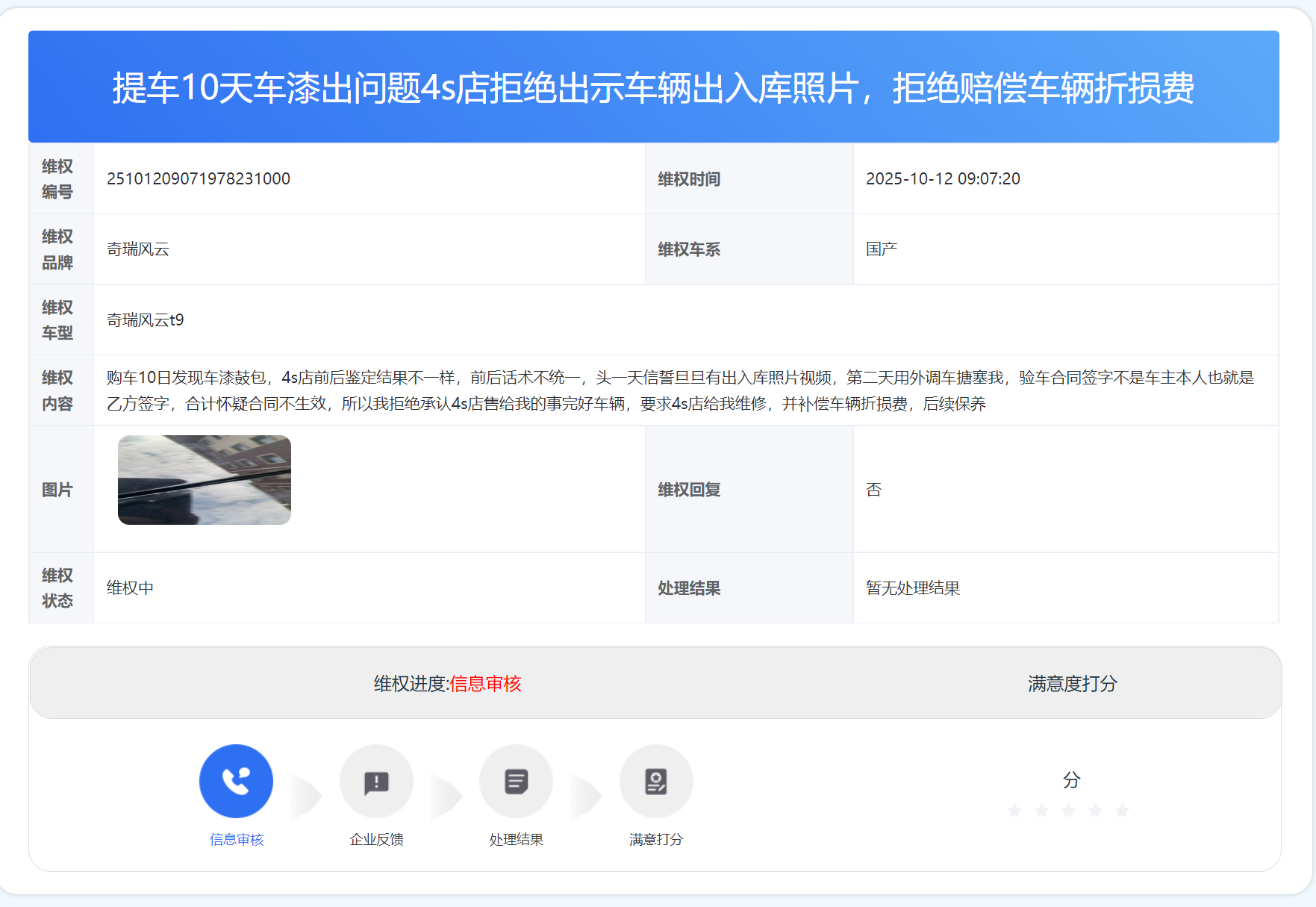This screenshot has height=907, width=1316.
Task: Click the arrow between 信息审核 and 企业反馈
Action: coord(306,797)
